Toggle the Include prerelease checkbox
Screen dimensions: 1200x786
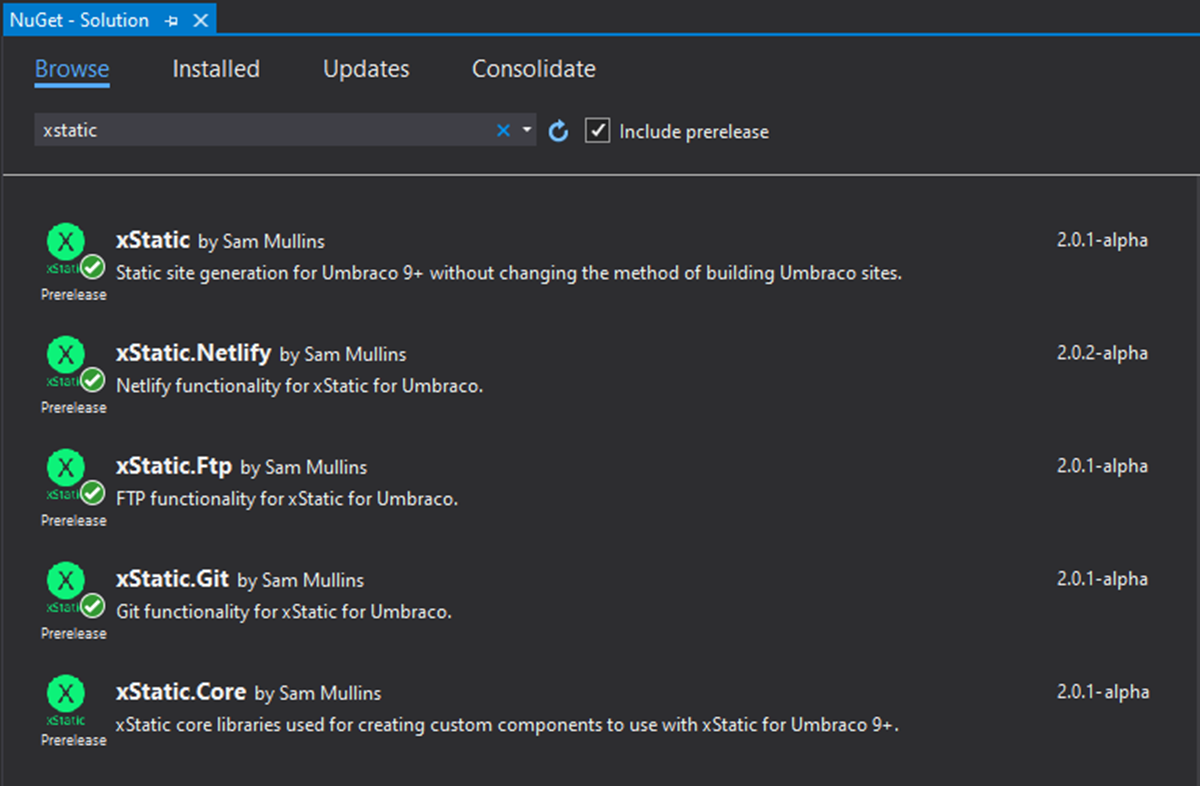[x=597, y=130]
